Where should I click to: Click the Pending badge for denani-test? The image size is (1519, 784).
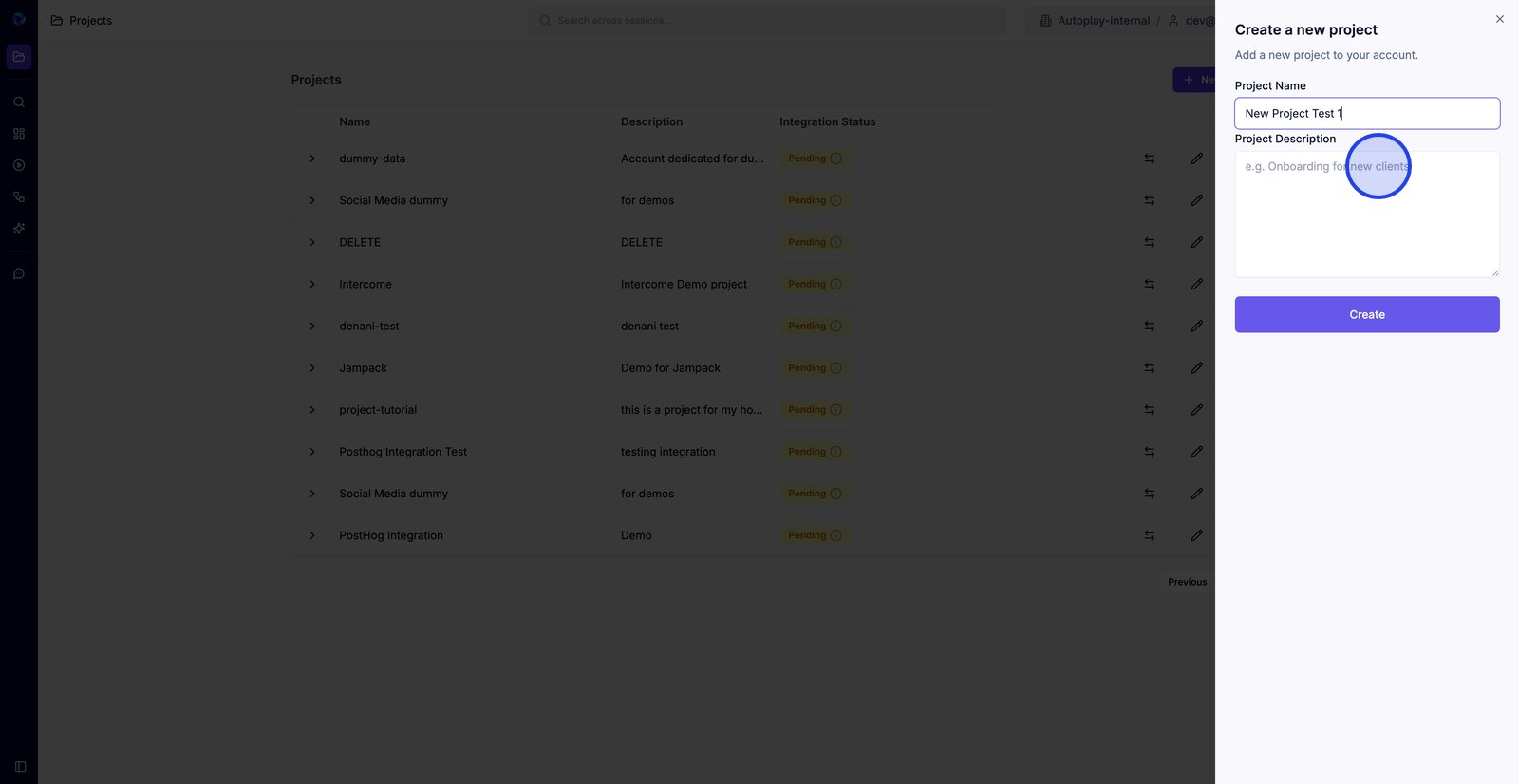815,327
